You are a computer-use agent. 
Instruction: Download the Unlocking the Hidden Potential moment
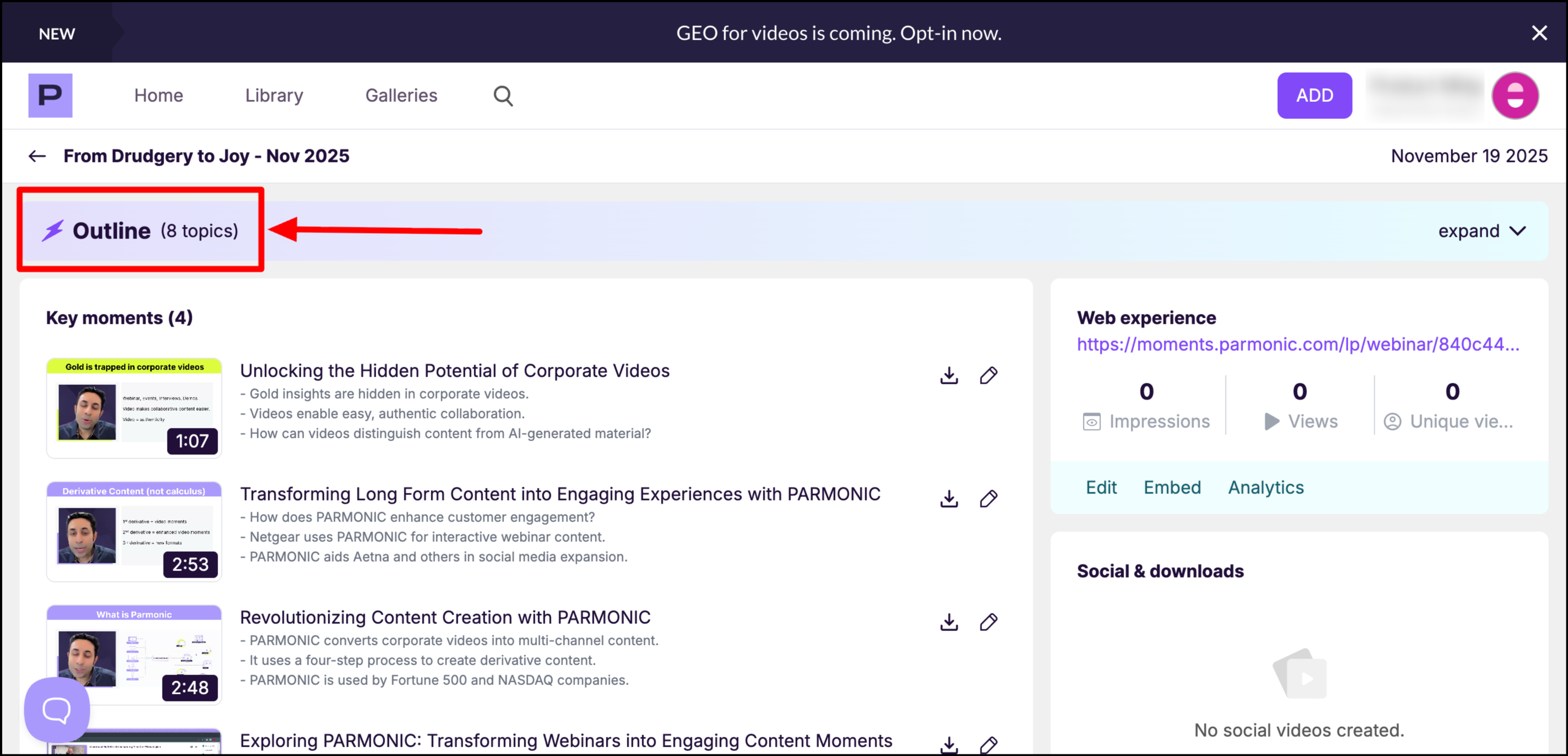(948, 376)
